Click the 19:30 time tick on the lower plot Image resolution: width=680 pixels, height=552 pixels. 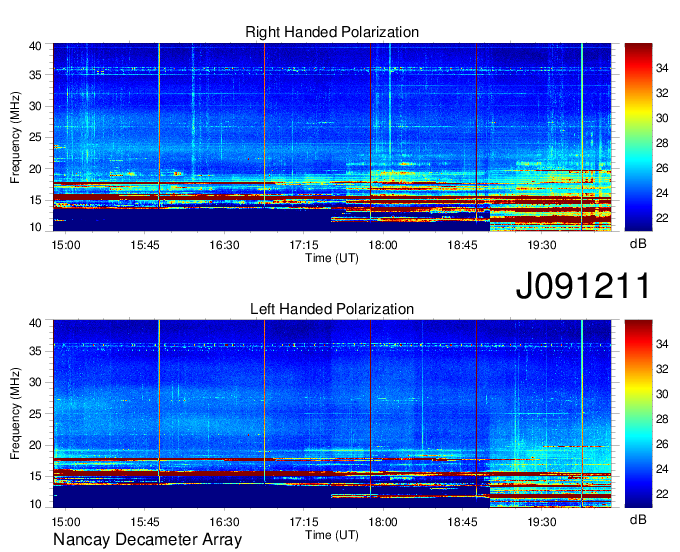point(542,522)
